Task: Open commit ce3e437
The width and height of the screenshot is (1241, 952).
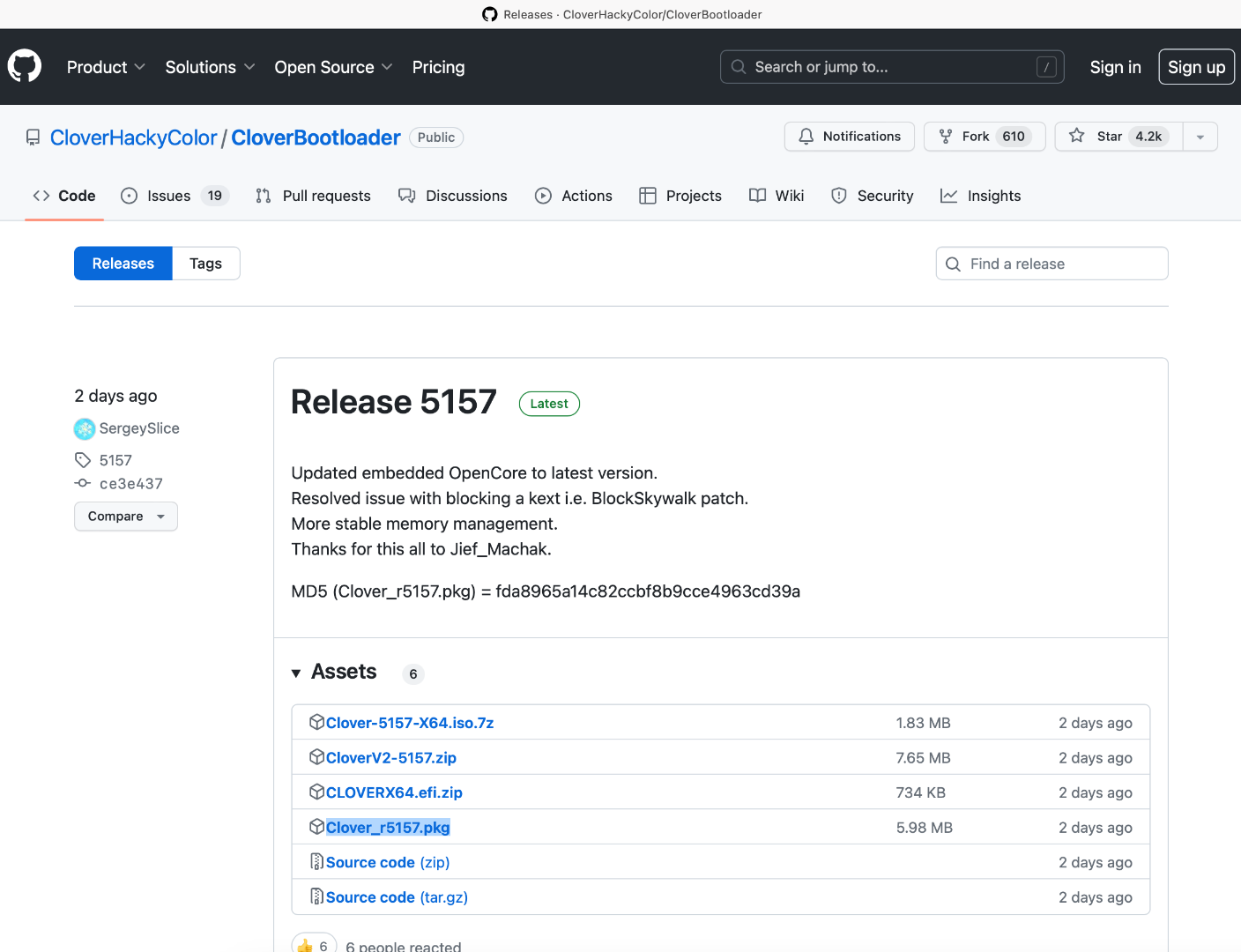Action: point(131,483)
